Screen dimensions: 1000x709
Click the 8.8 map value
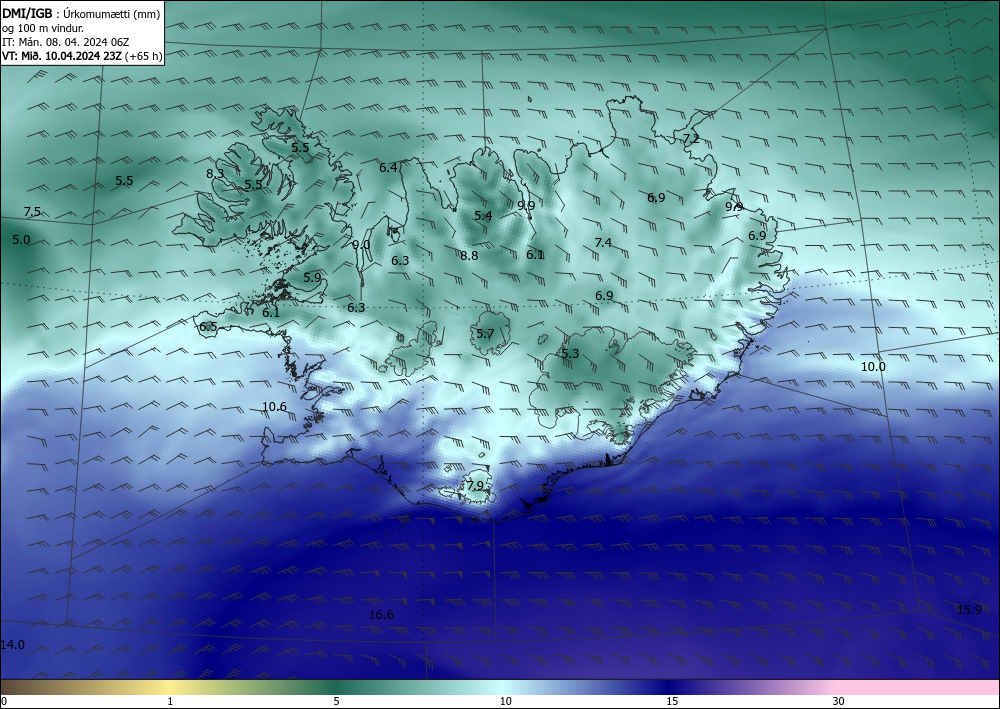469,256
